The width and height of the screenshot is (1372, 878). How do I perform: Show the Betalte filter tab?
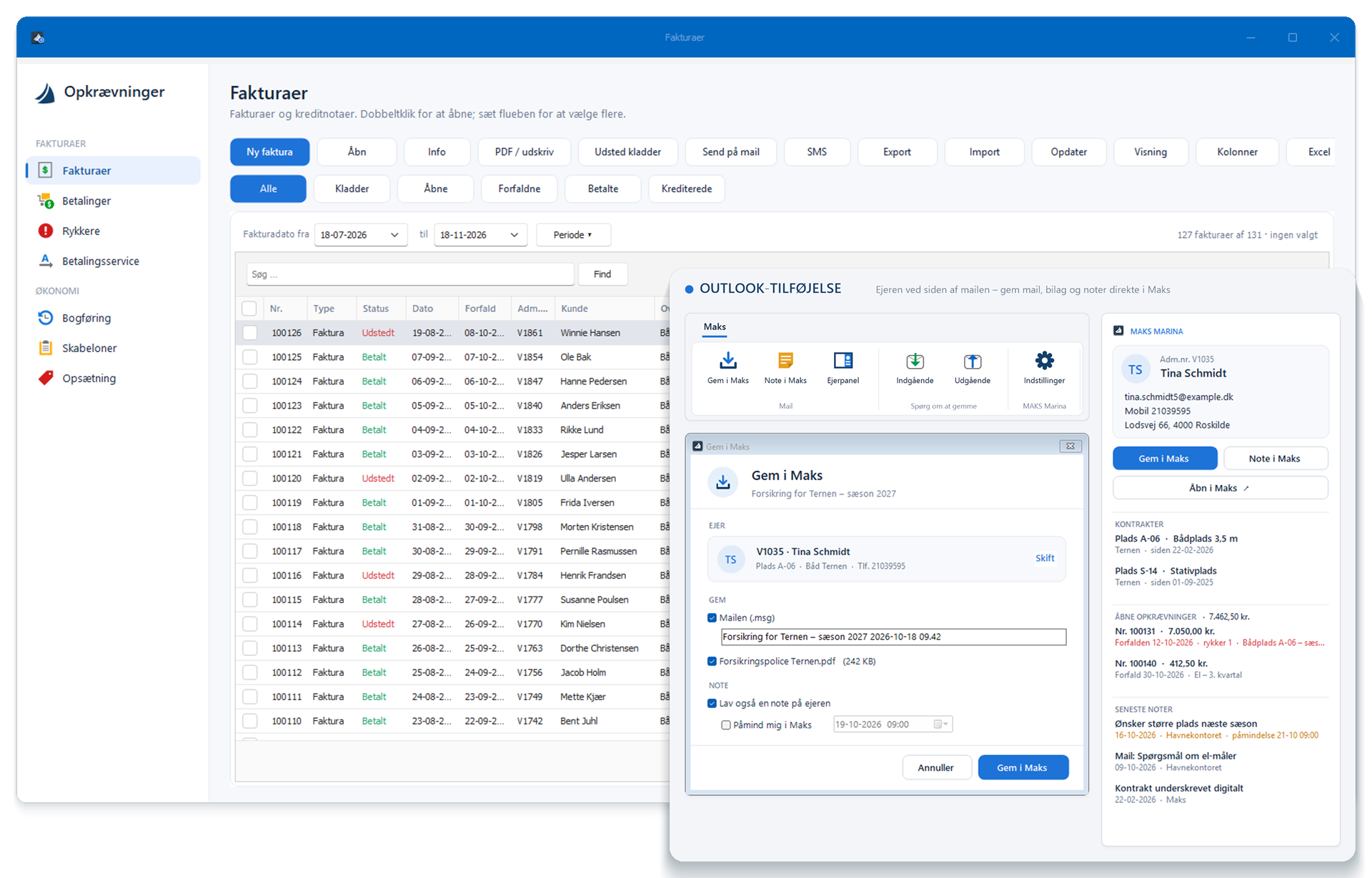pos(602,189)
